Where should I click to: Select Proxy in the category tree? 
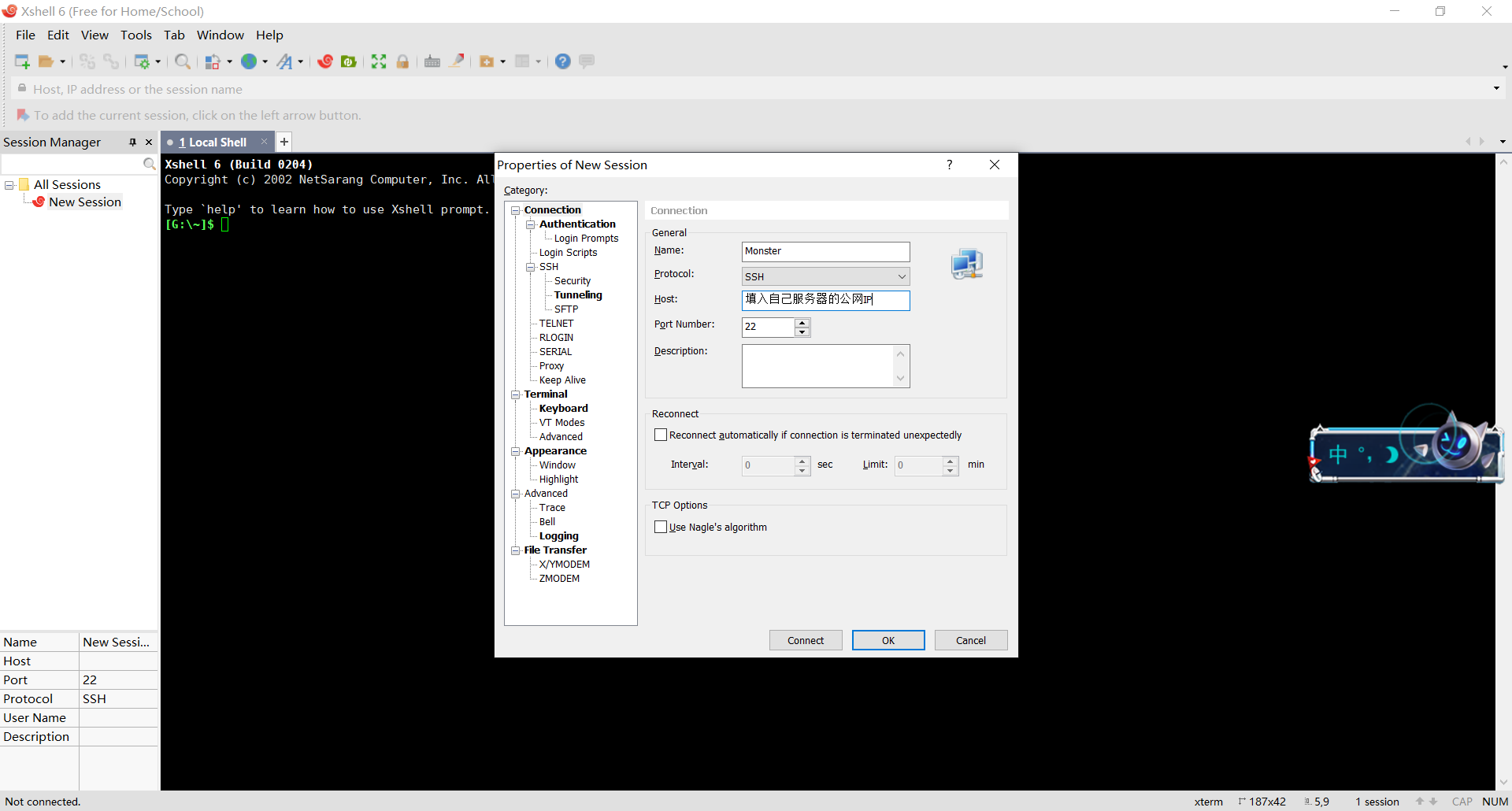[551, 366]
